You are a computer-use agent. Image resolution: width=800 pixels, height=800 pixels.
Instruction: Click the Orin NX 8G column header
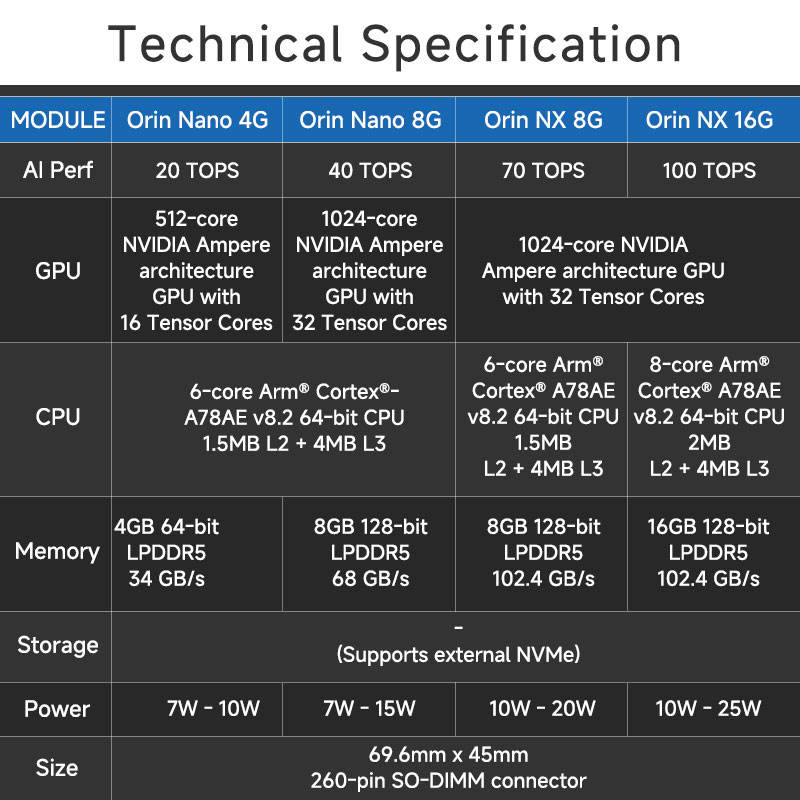[543, 120]
